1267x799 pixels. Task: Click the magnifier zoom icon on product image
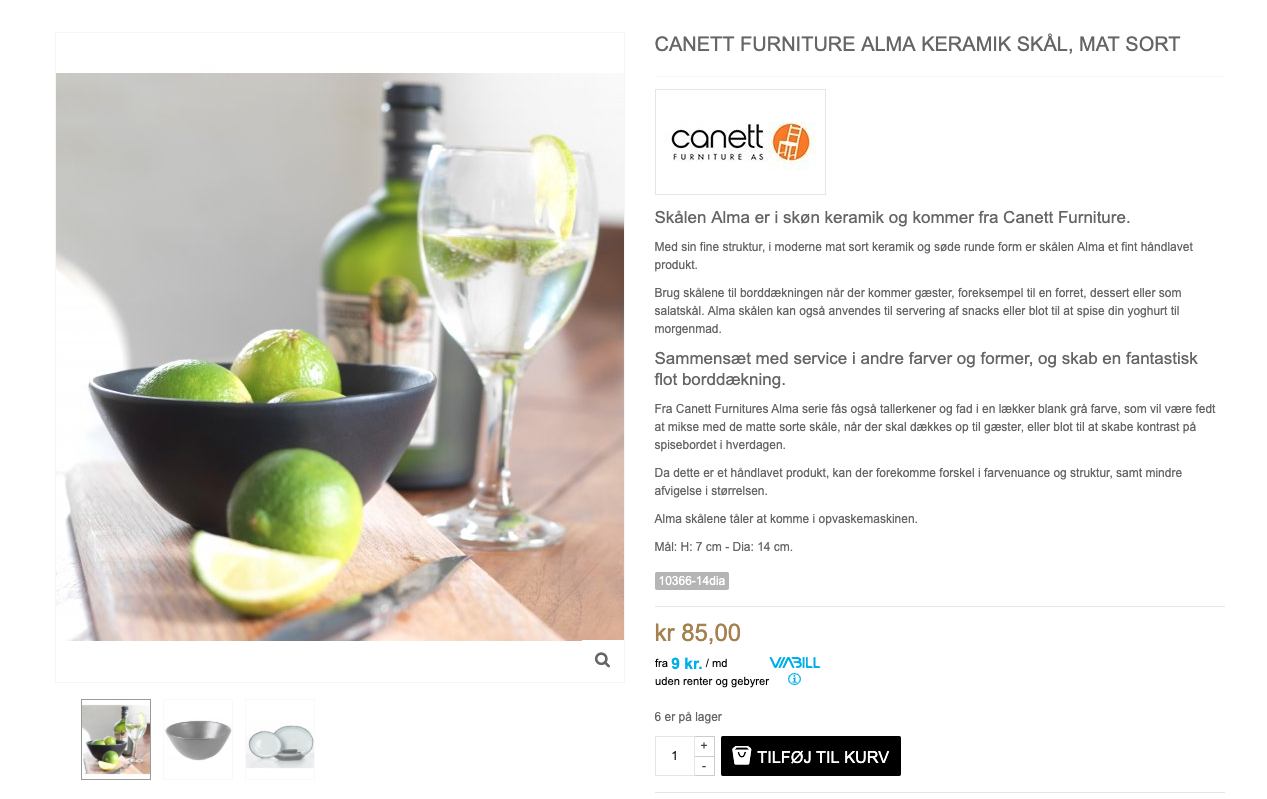coord(602,660)
